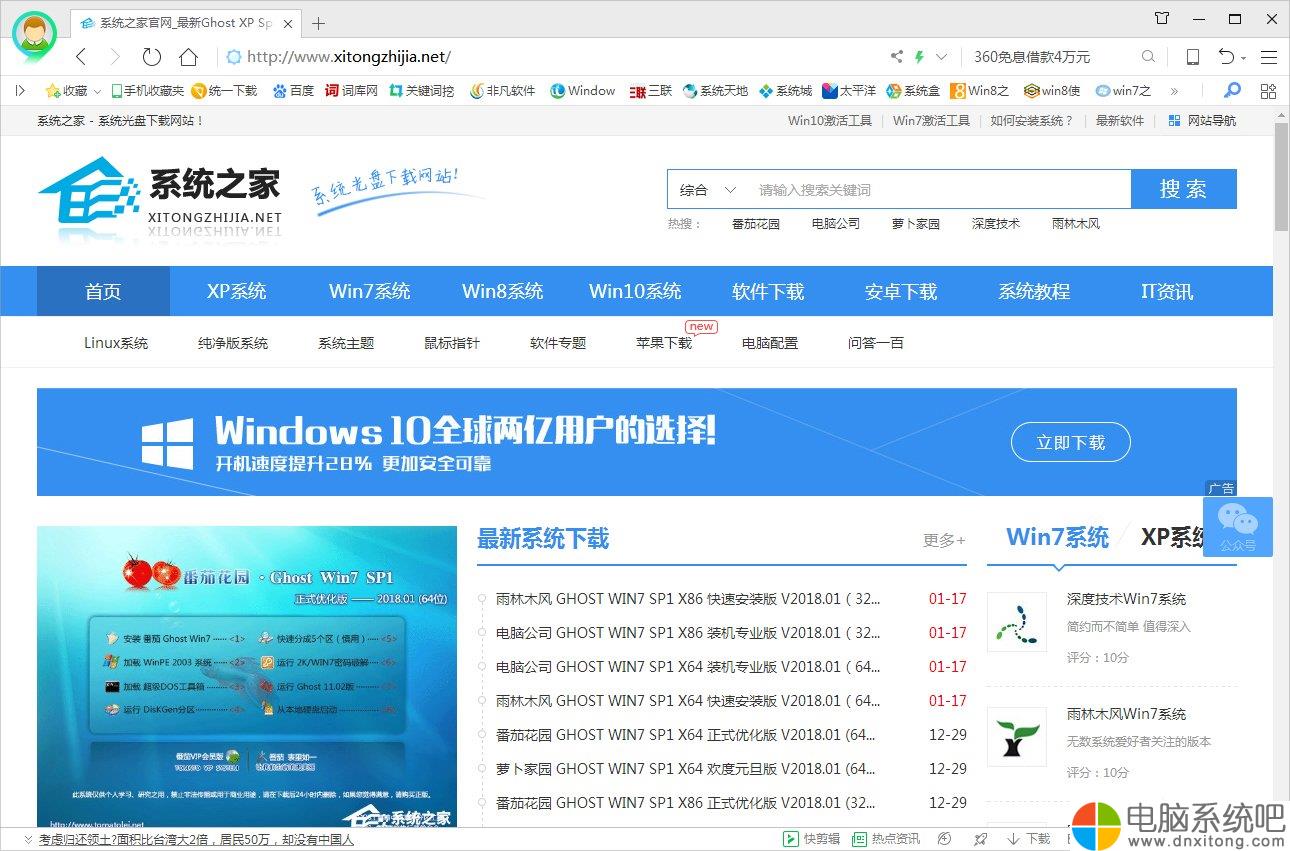The image size is (1290, 851).
Task: Open 雨林木风 GHOST WIN7 SP1 X86 快速安装版 entry
Action: click(688, 599)
